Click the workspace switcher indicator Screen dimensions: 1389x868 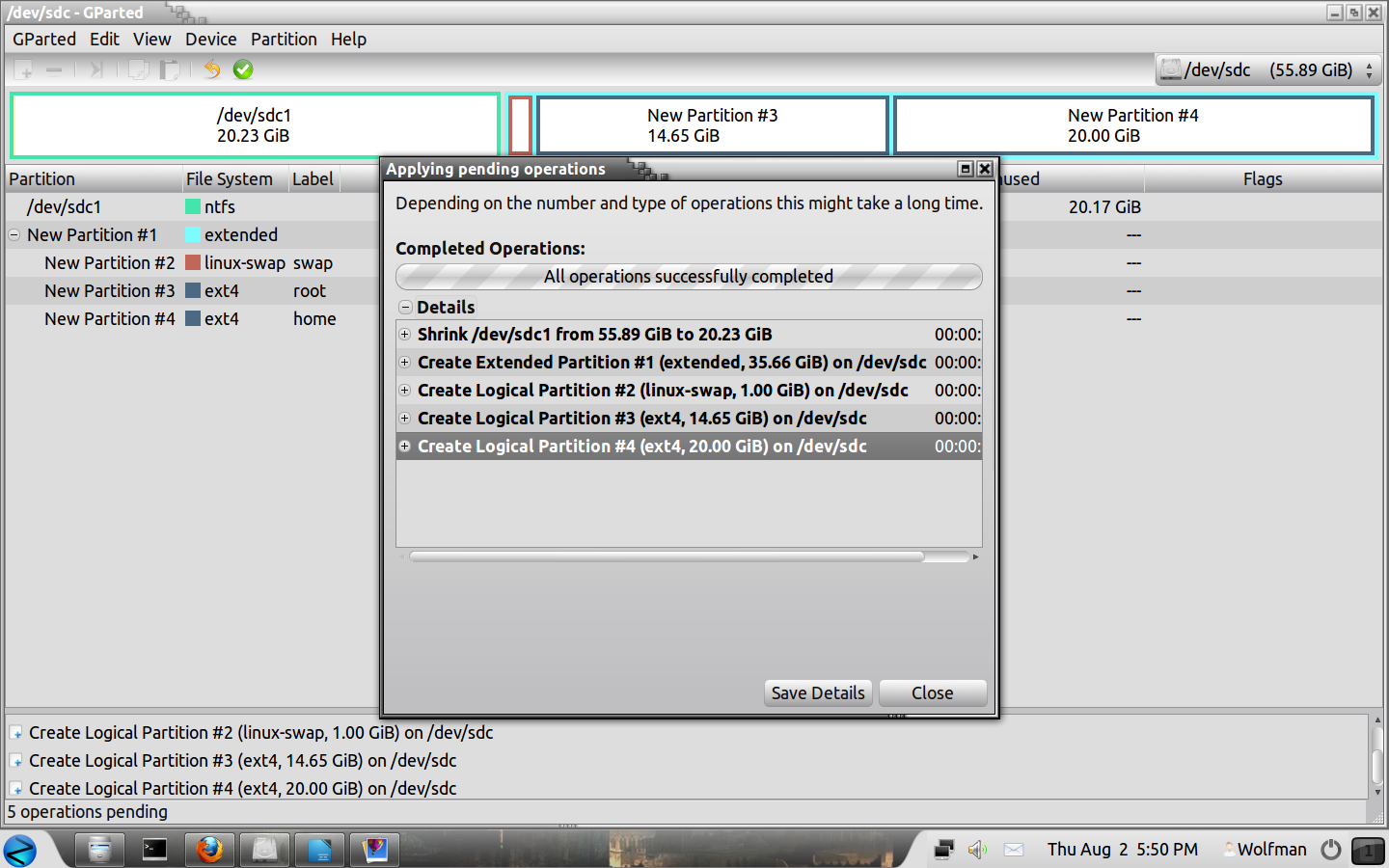[x=1368, y=851]
